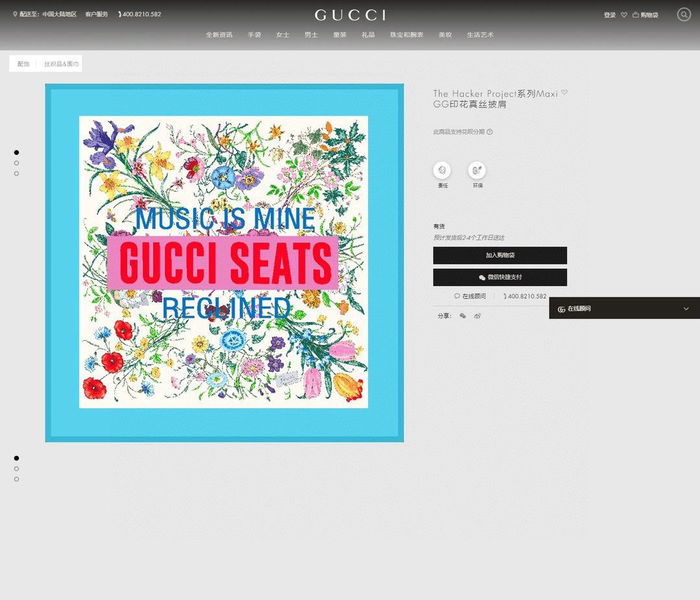
Task: Click the round badge icon left of 环保
Action: [x=442, y=170]
